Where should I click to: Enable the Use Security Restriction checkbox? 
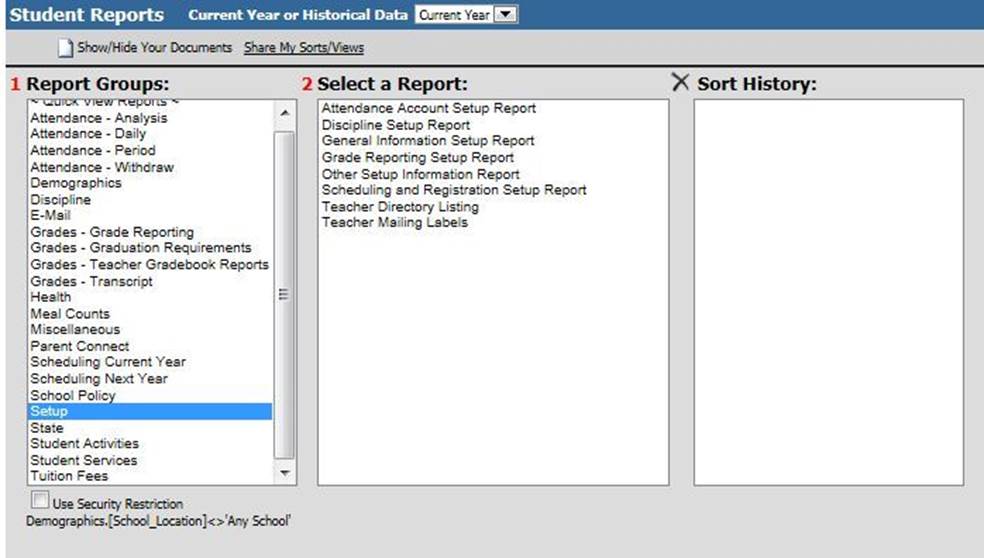pos(40,500)
